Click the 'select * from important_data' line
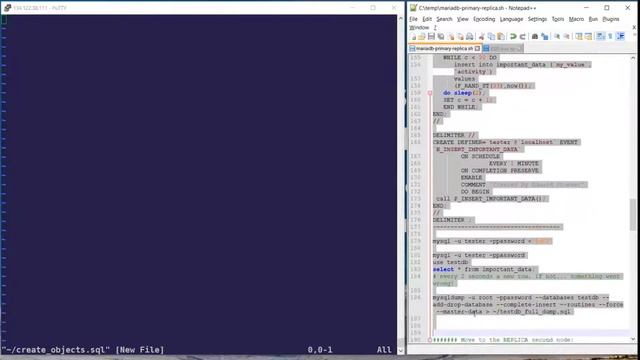Screen dimensions: 640x360 484,269
